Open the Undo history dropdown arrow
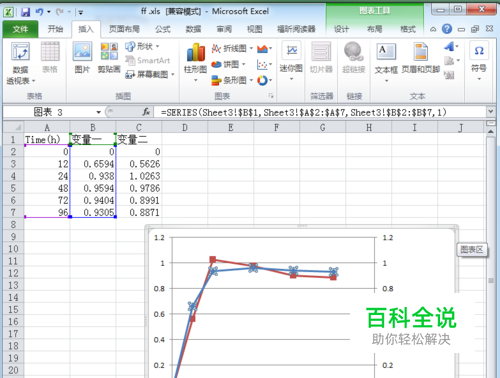The image size is (500, 378). click(49, 12)
